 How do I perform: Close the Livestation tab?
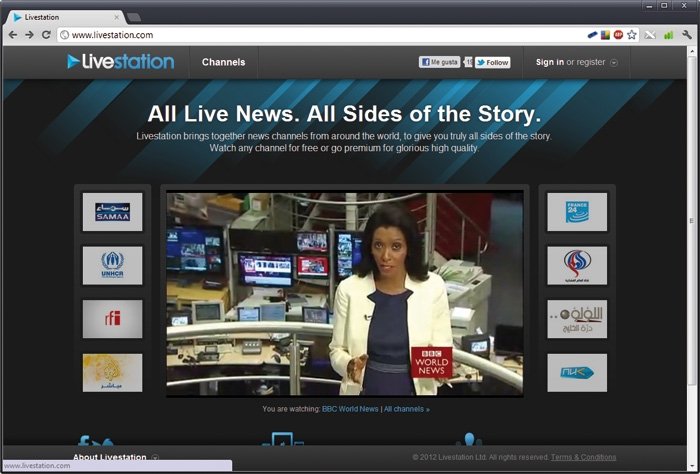pos(117,17)
